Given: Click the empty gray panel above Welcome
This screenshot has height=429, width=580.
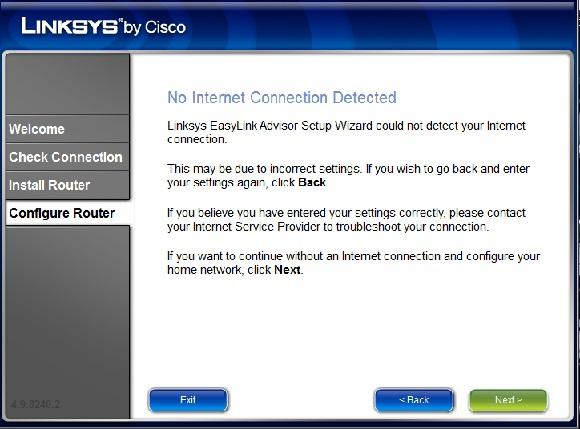Looking at the screenshot, I should [67, 84].
